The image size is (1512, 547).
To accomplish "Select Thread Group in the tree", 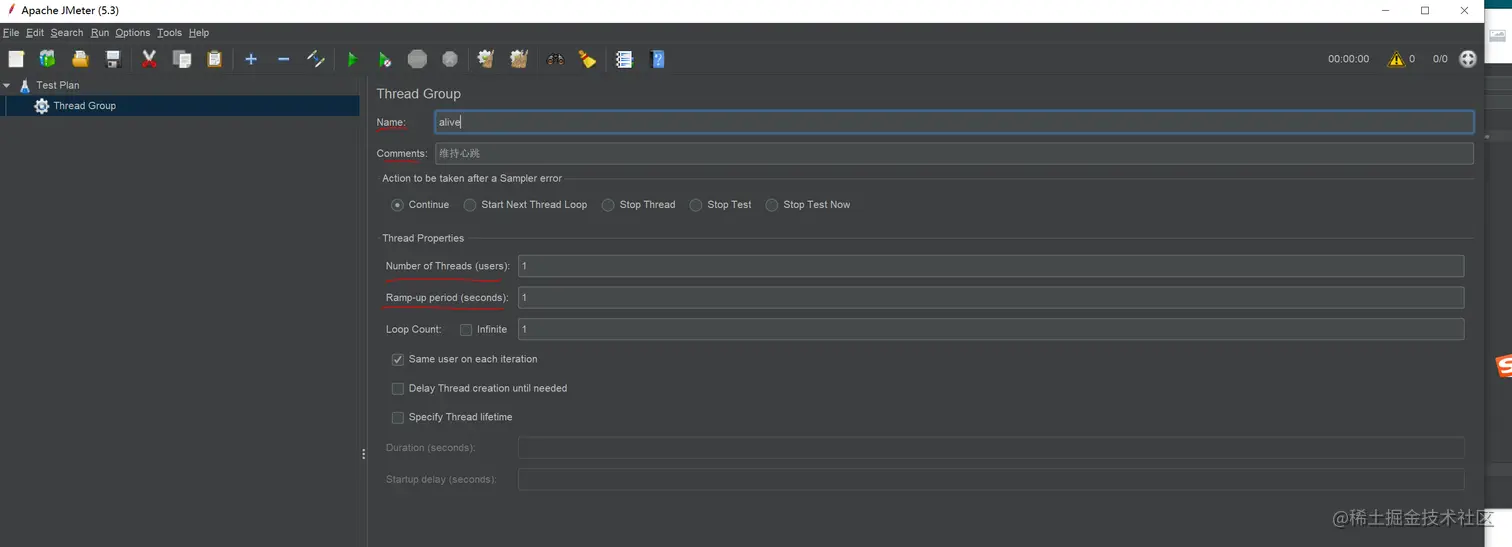I will 84,105.
